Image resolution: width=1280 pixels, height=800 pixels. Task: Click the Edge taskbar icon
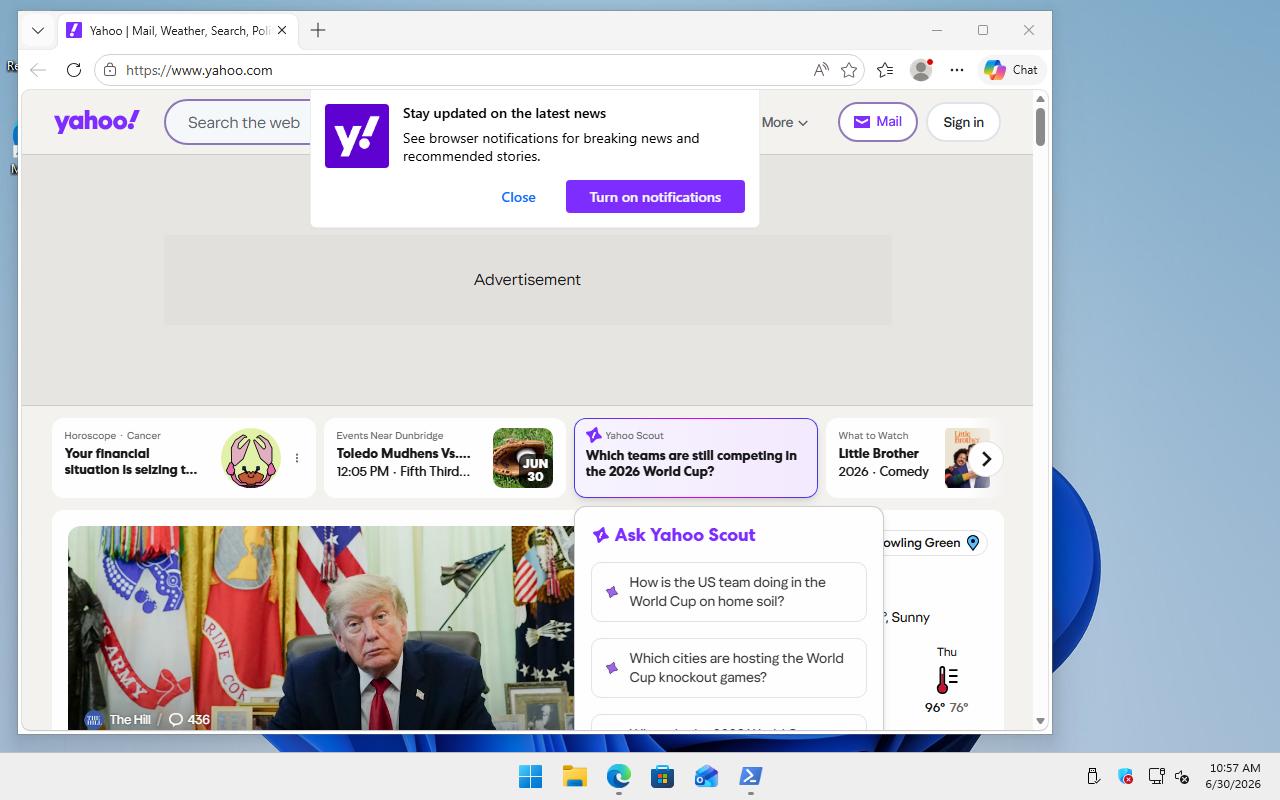tap(618, 776)
